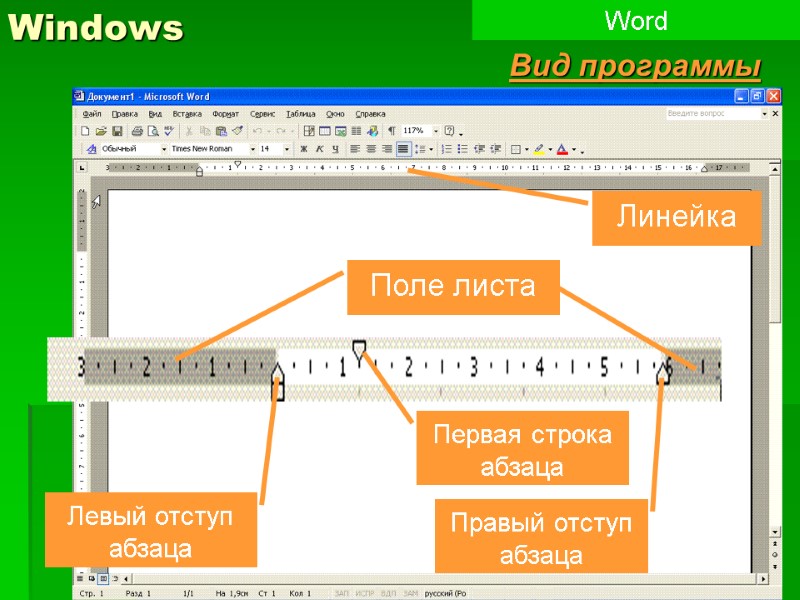
Task: Create a new blank document icon
Action: 85,131
